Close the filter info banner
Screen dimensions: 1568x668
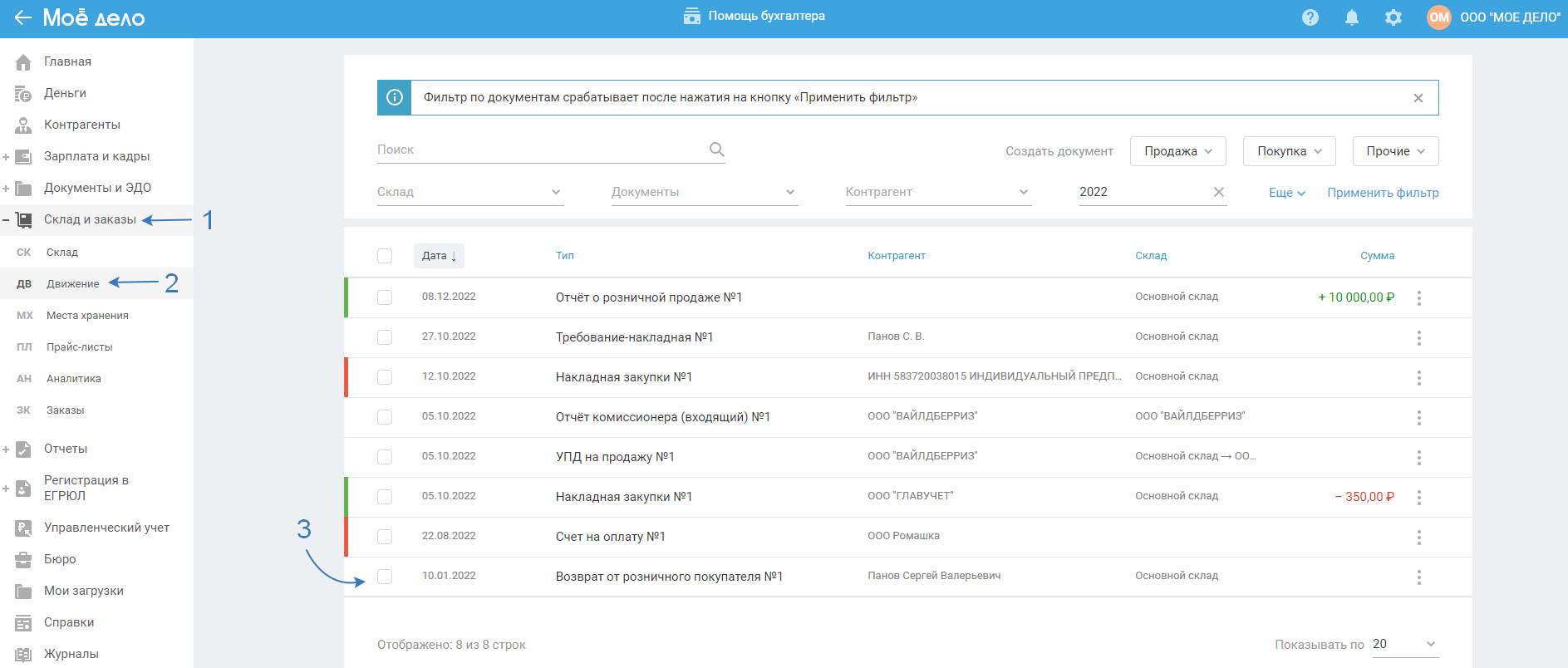pos(1418,98)
